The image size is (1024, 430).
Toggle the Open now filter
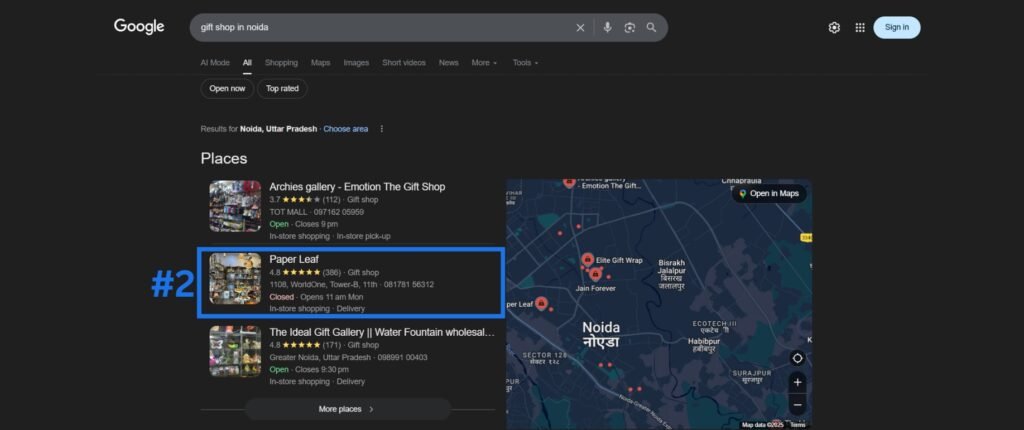(x=227, y=88)
